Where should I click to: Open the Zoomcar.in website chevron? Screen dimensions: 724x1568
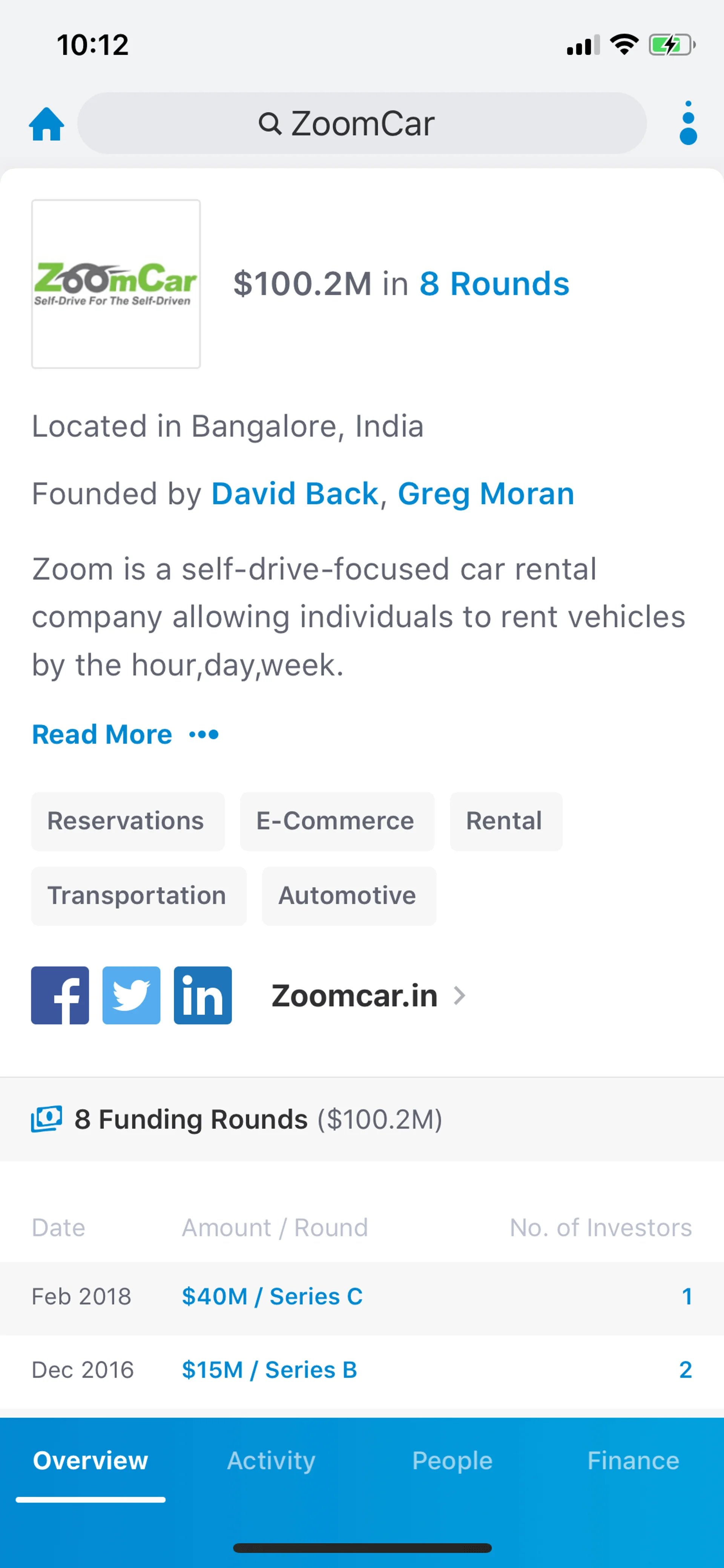tap(460, 995)
